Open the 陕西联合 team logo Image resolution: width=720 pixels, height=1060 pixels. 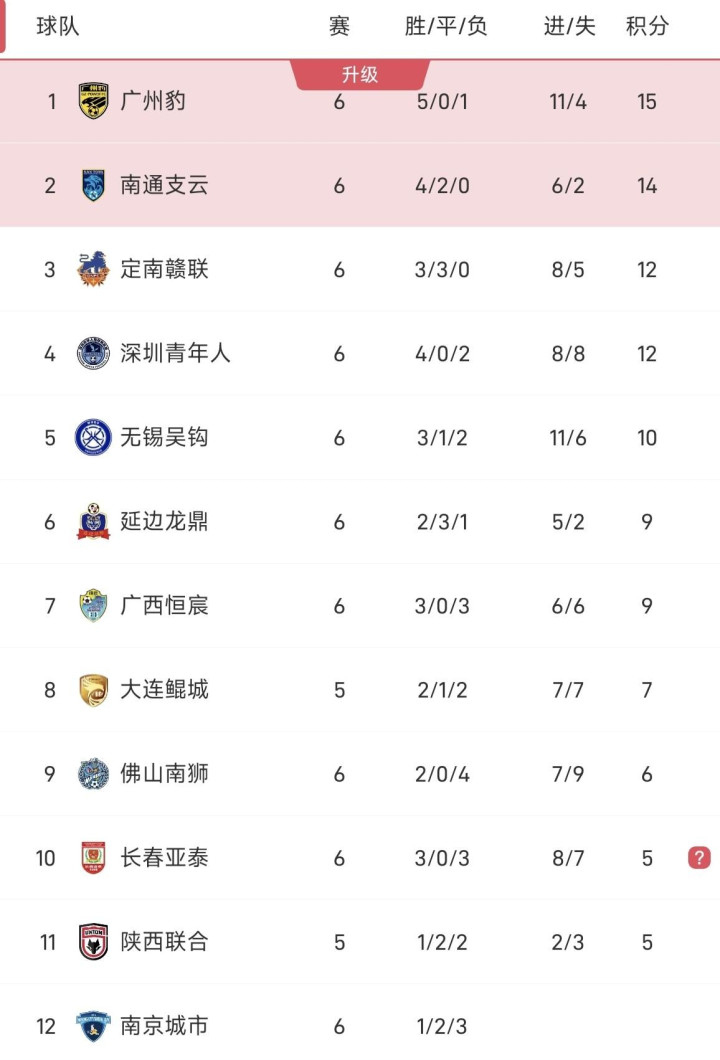click(94, 941)
